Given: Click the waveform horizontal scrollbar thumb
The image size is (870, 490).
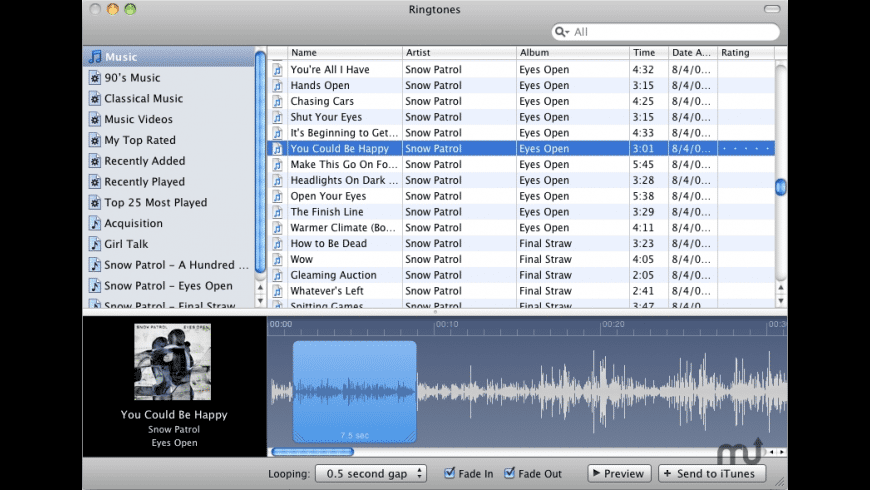Looking at the screenshot, I should tap(312, 452).
